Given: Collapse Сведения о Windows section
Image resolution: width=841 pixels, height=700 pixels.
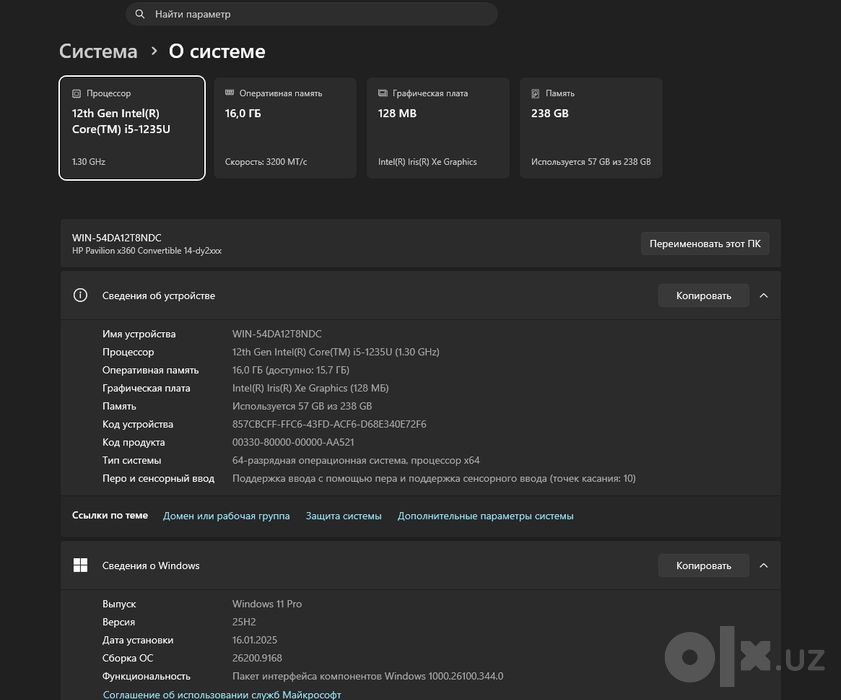Looking at the screenshot, I should (x=764, y=565).
